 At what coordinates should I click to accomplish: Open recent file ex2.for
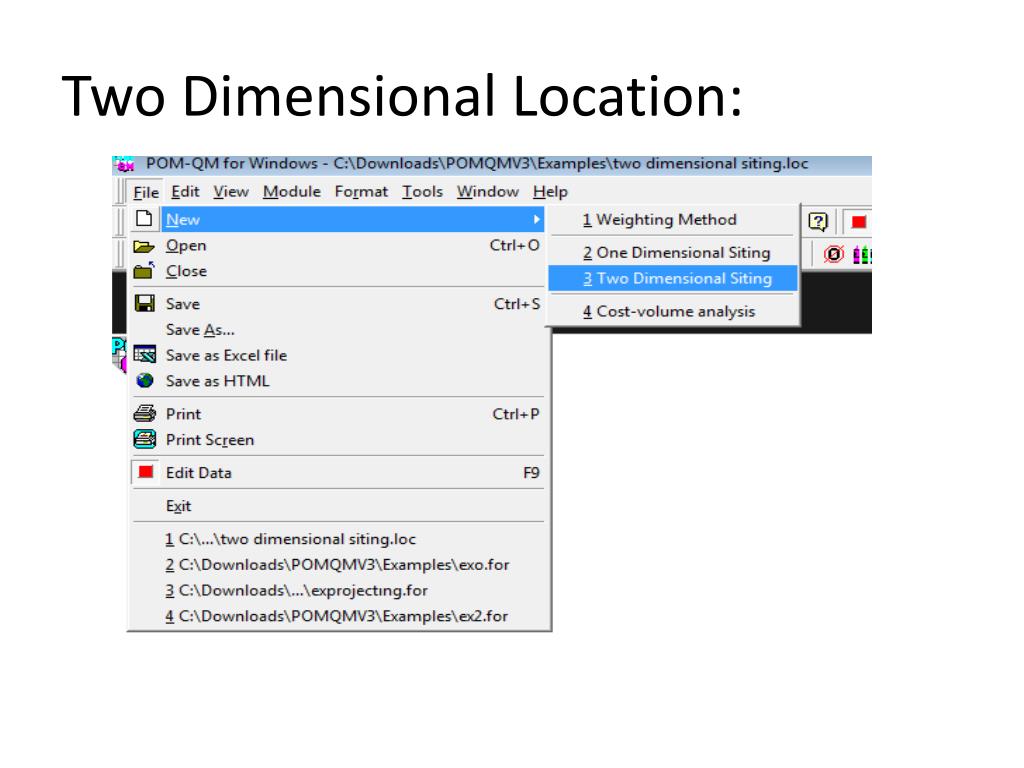coord(338,616)
